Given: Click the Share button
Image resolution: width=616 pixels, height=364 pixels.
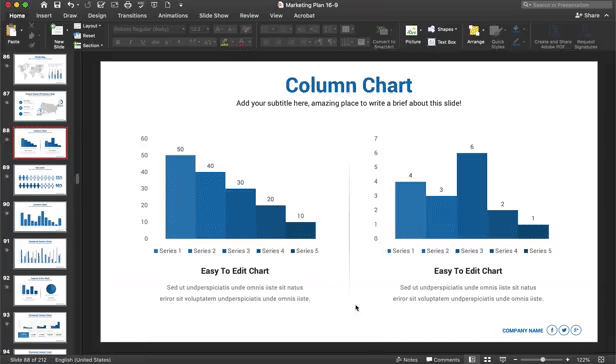Looking at the screenshot, I should pyautogui.click(x=587, y=15).
